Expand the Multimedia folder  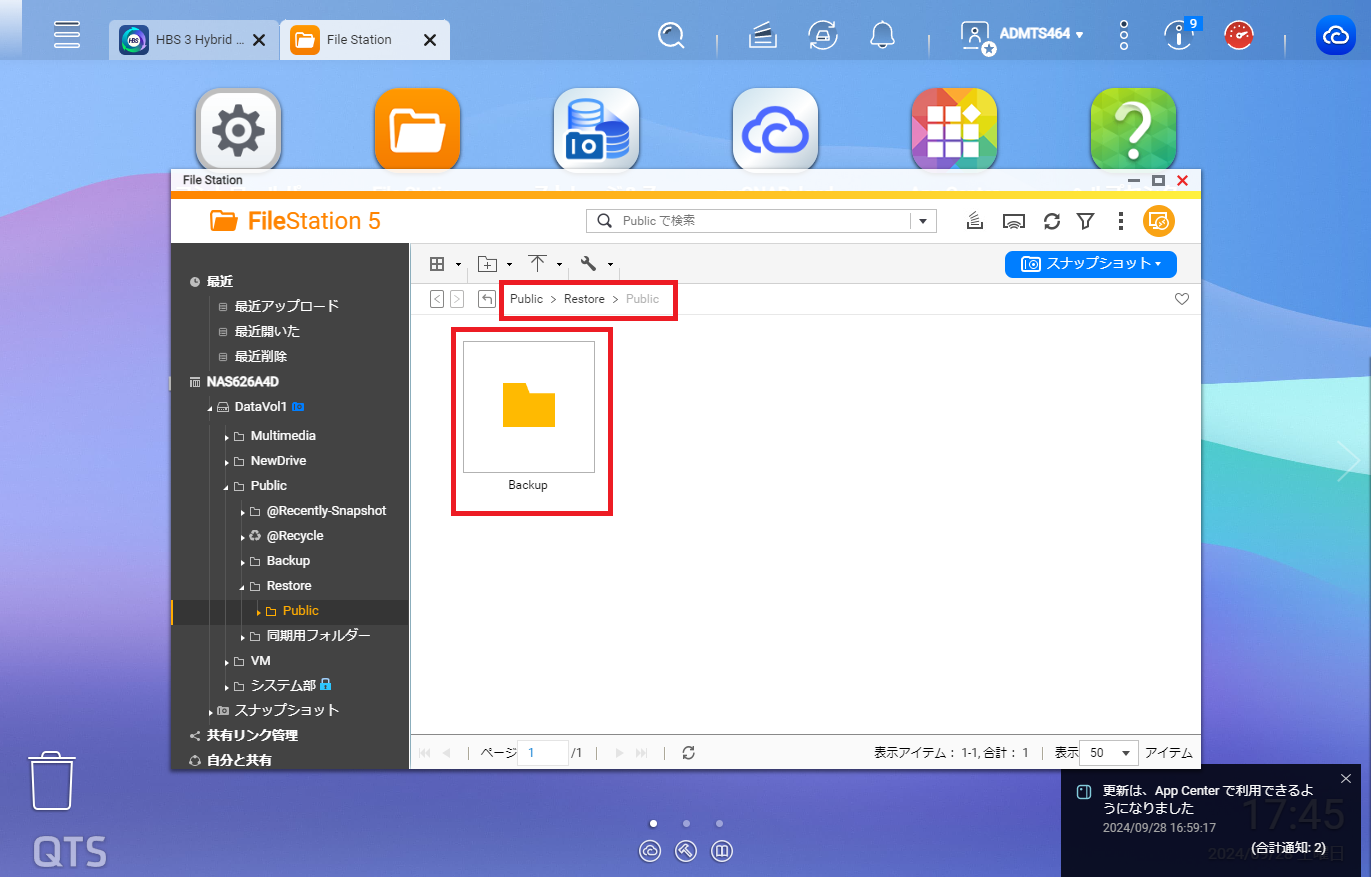(226, 436)
